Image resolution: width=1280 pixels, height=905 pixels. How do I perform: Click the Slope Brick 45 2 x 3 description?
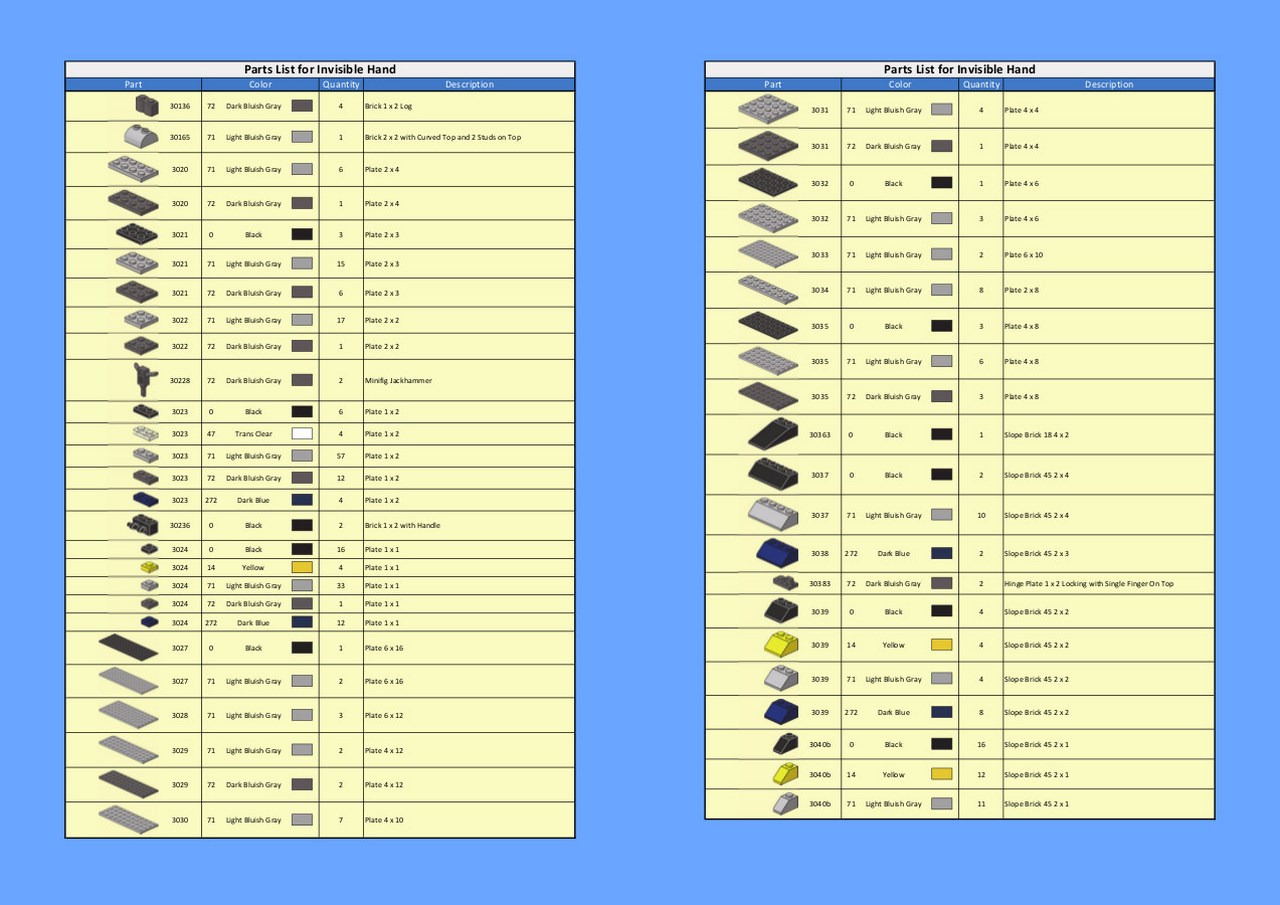point(1036,553)
